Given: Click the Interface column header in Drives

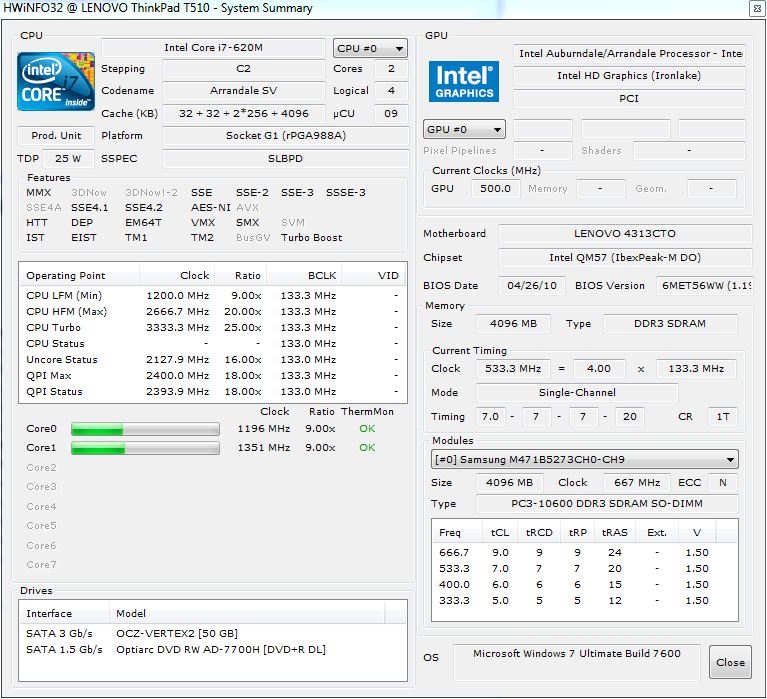Looking at the screenshot, I should [64, 613].
